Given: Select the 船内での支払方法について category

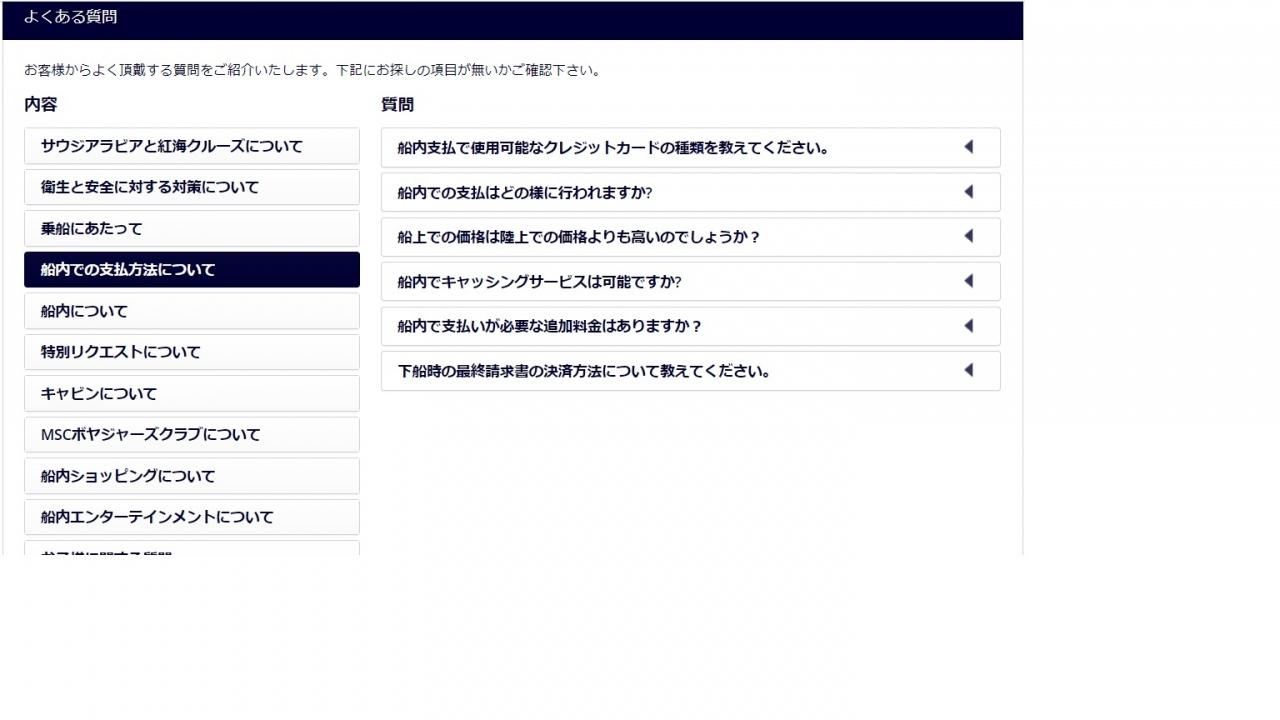Looking at the screenshot, I should point(192,270).
